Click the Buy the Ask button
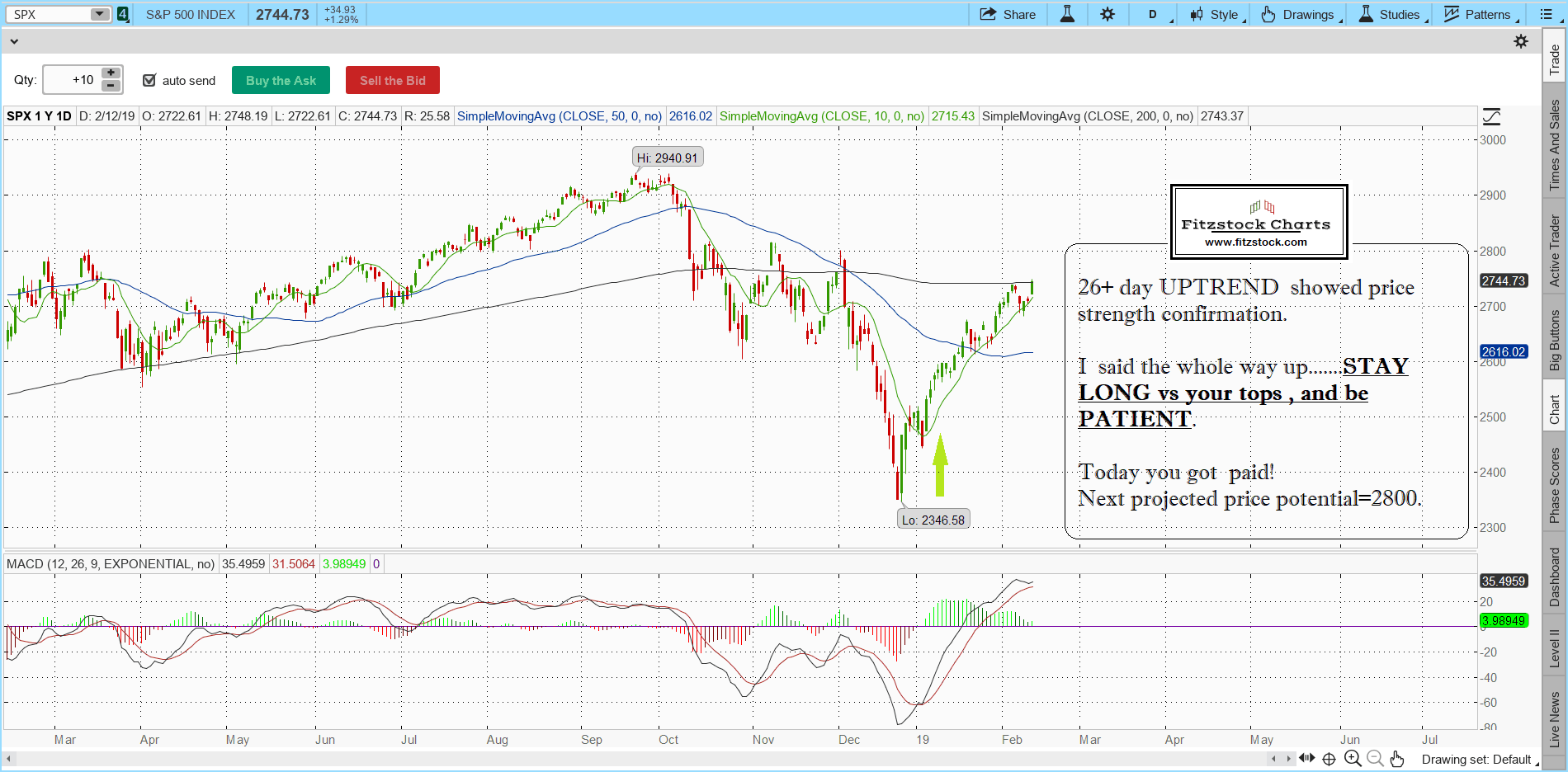 [281, 80]
